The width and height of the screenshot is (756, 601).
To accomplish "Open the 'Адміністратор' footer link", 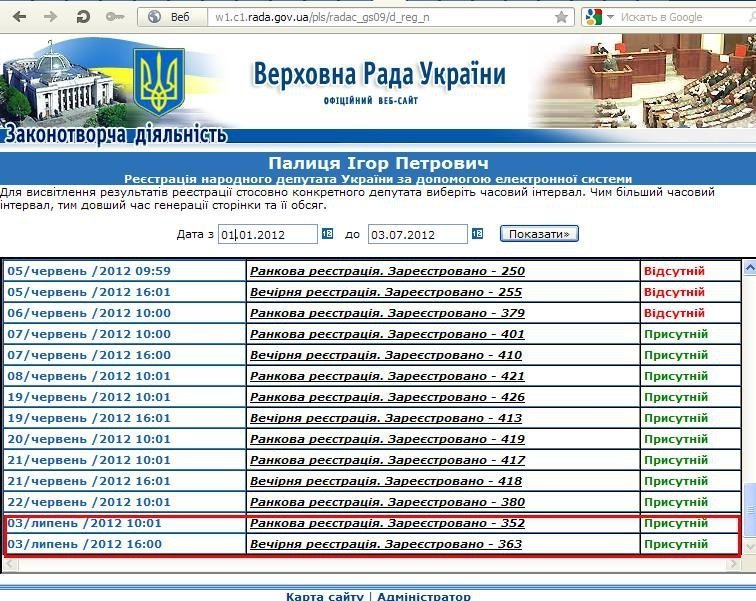I will tap(423, 596).
